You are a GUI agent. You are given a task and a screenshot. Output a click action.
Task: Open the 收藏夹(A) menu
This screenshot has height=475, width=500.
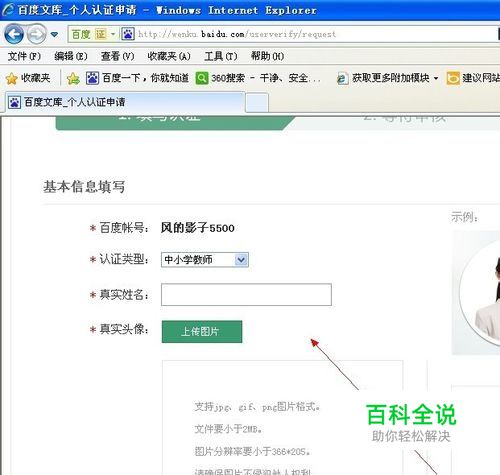[169, 56]
